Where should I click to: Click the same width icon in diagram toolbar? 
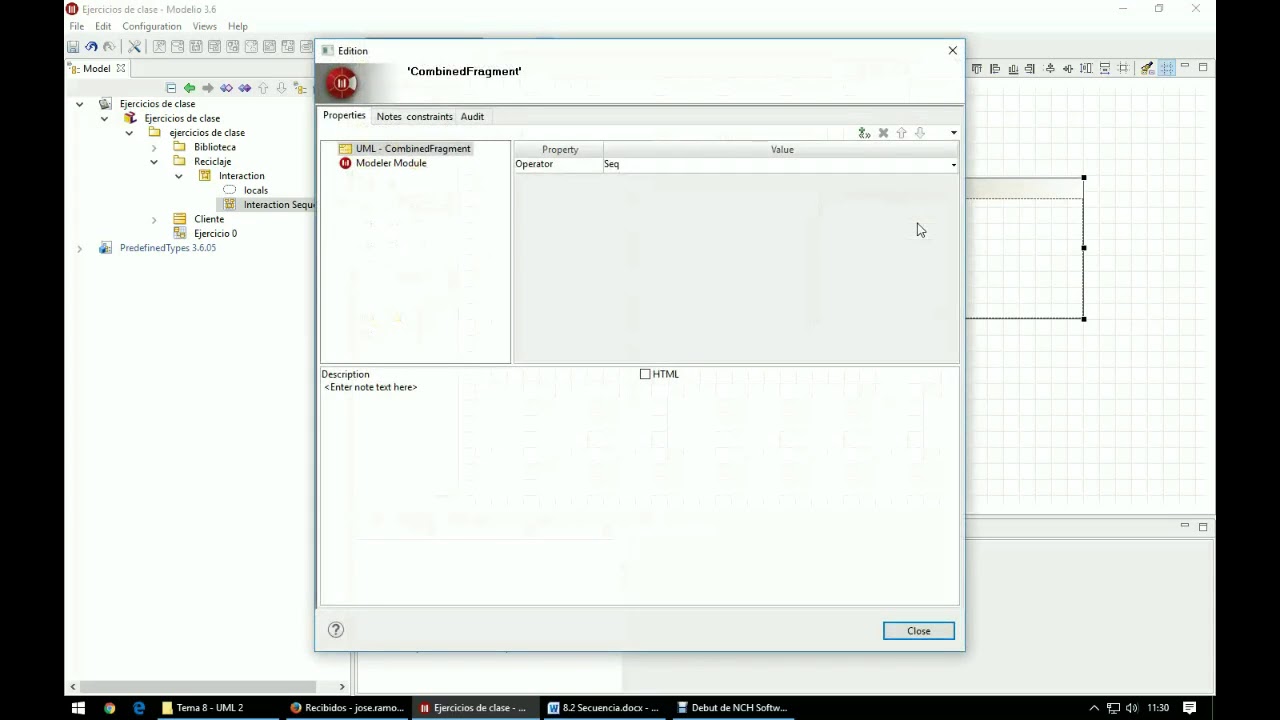coord(1105,68)
